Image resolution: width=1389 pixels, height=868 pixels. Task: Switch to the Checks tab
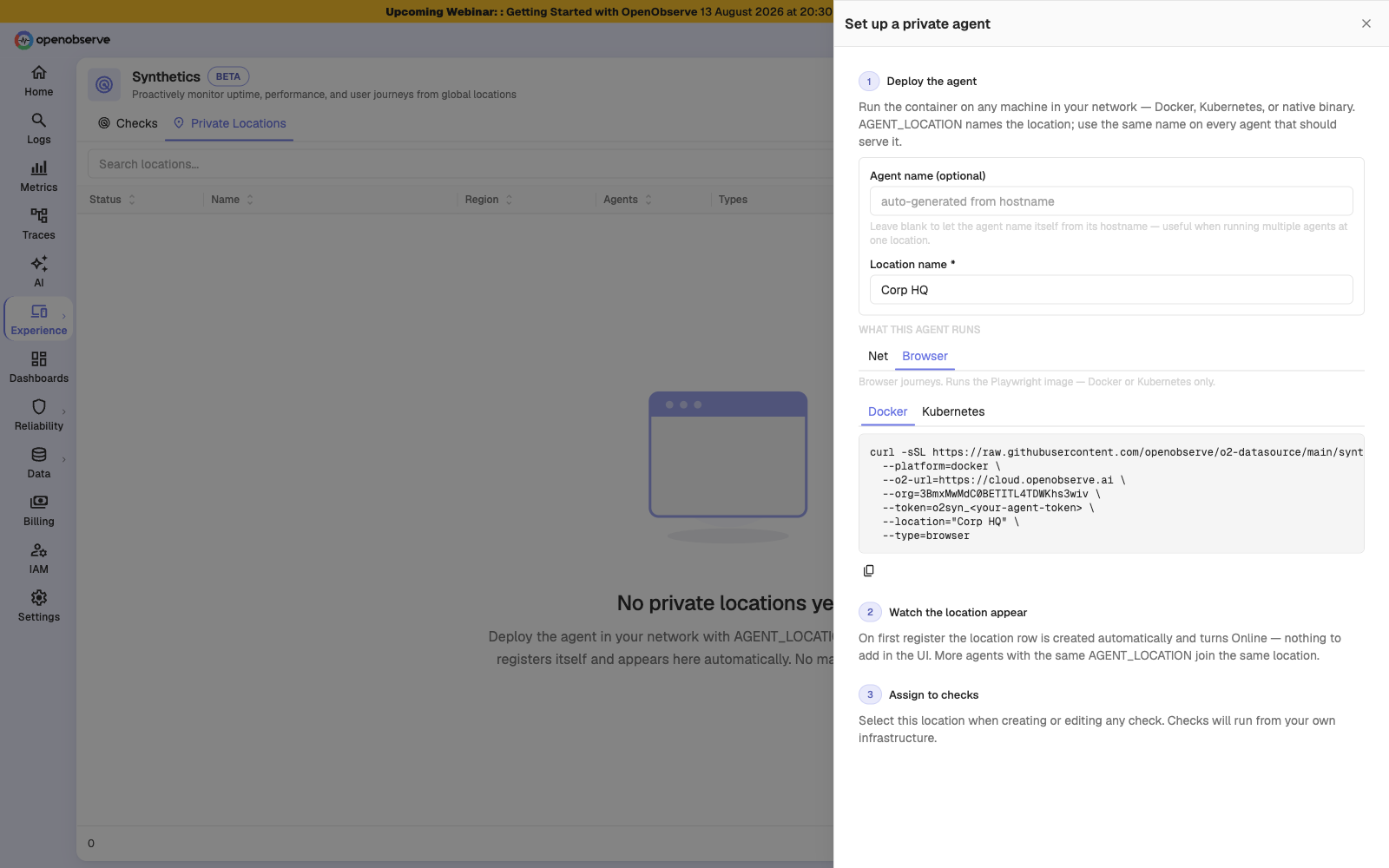pyautogui.click(x=128, y=123)
